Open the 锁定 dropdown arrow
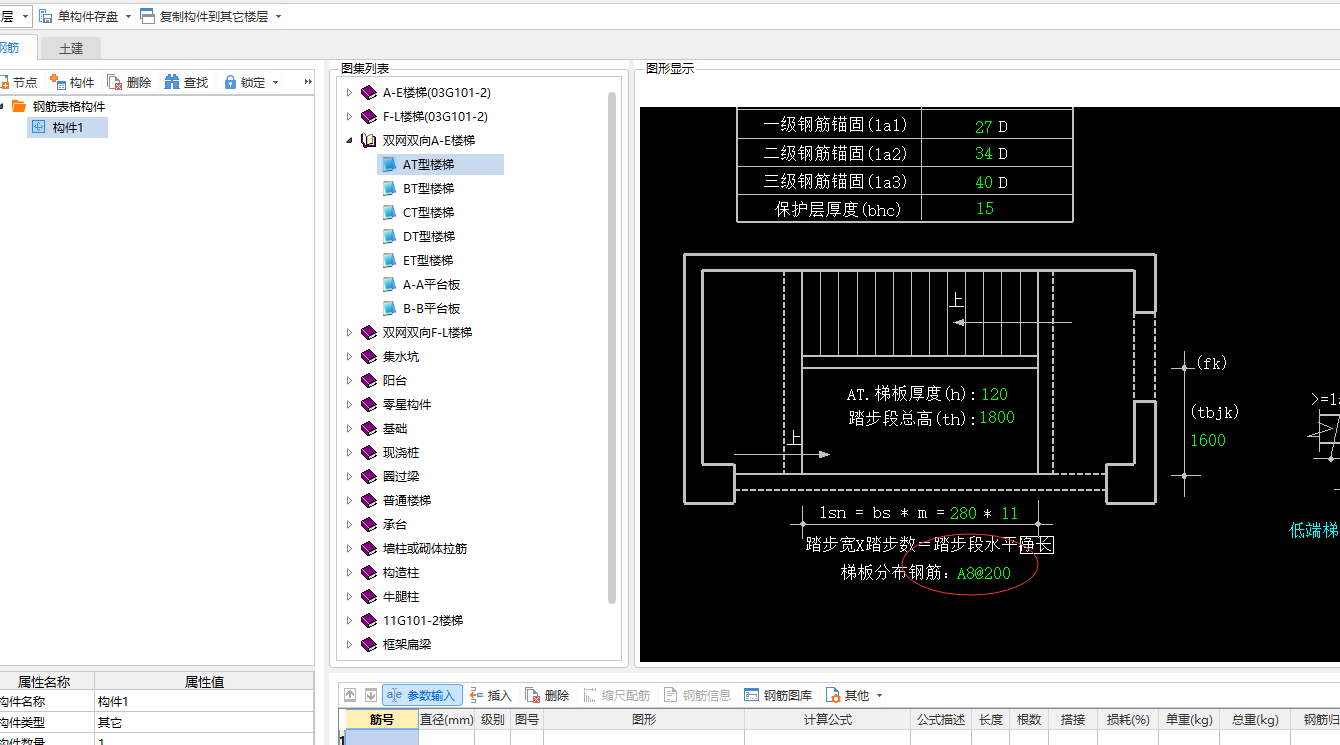 (275, 82)
